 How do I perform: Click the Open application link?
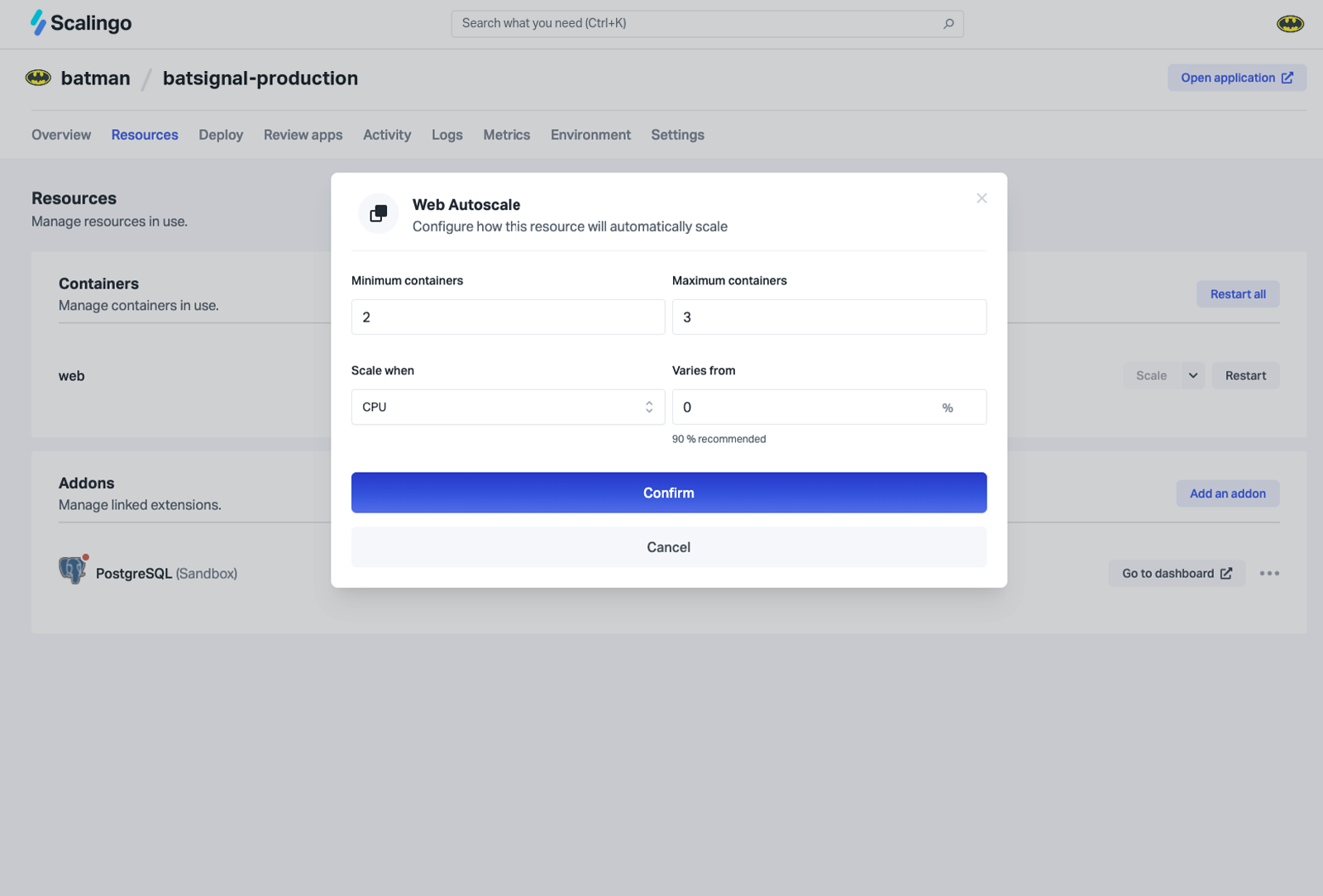point(1236,78)
